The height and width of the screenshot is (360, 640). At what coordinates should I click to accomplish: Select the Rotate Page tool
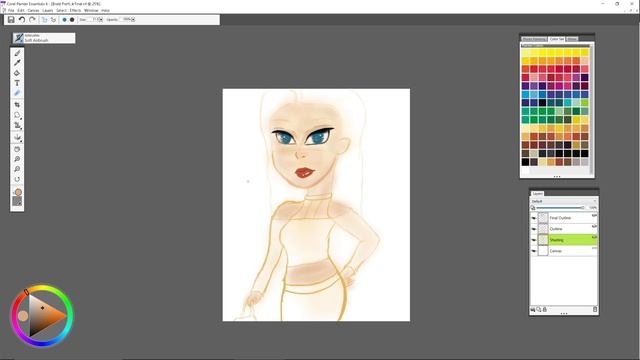[x=17, y=179]
